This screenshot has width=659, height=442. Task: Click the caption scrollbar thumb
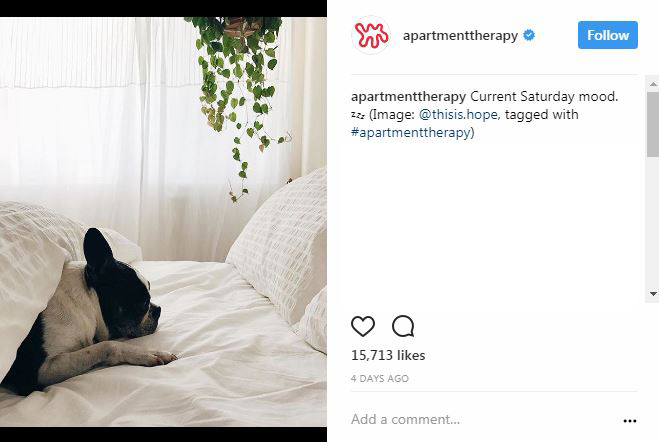653,124
